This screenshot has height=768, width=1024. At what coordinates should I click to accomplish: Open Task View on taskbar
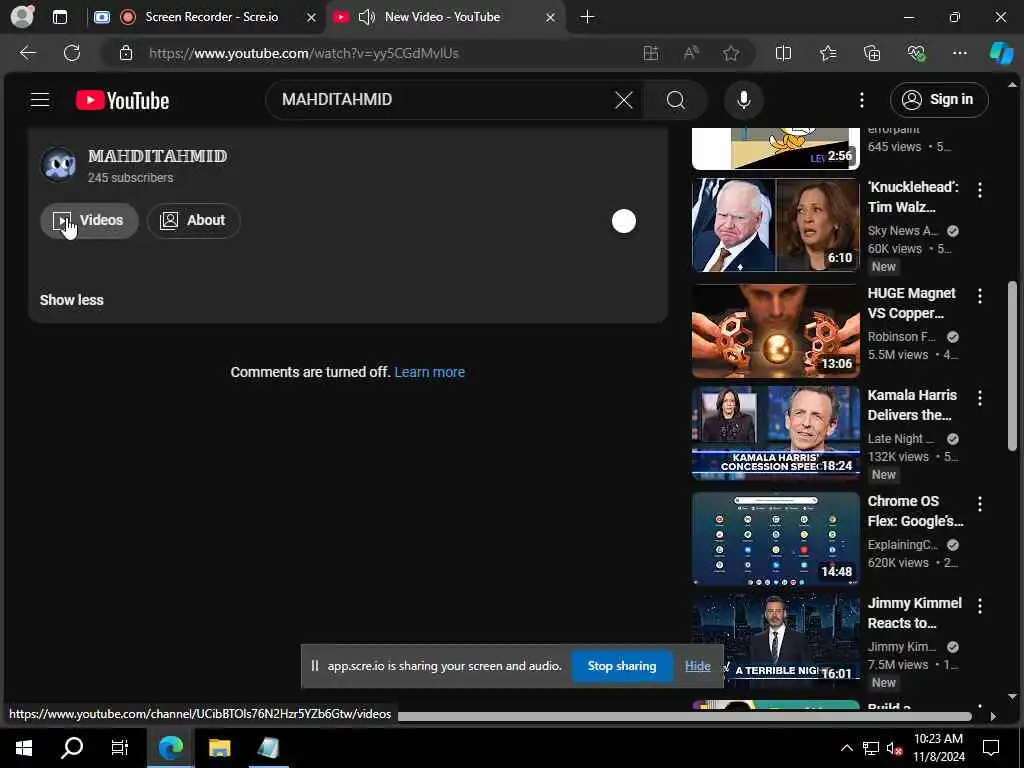tap(120, 748)
